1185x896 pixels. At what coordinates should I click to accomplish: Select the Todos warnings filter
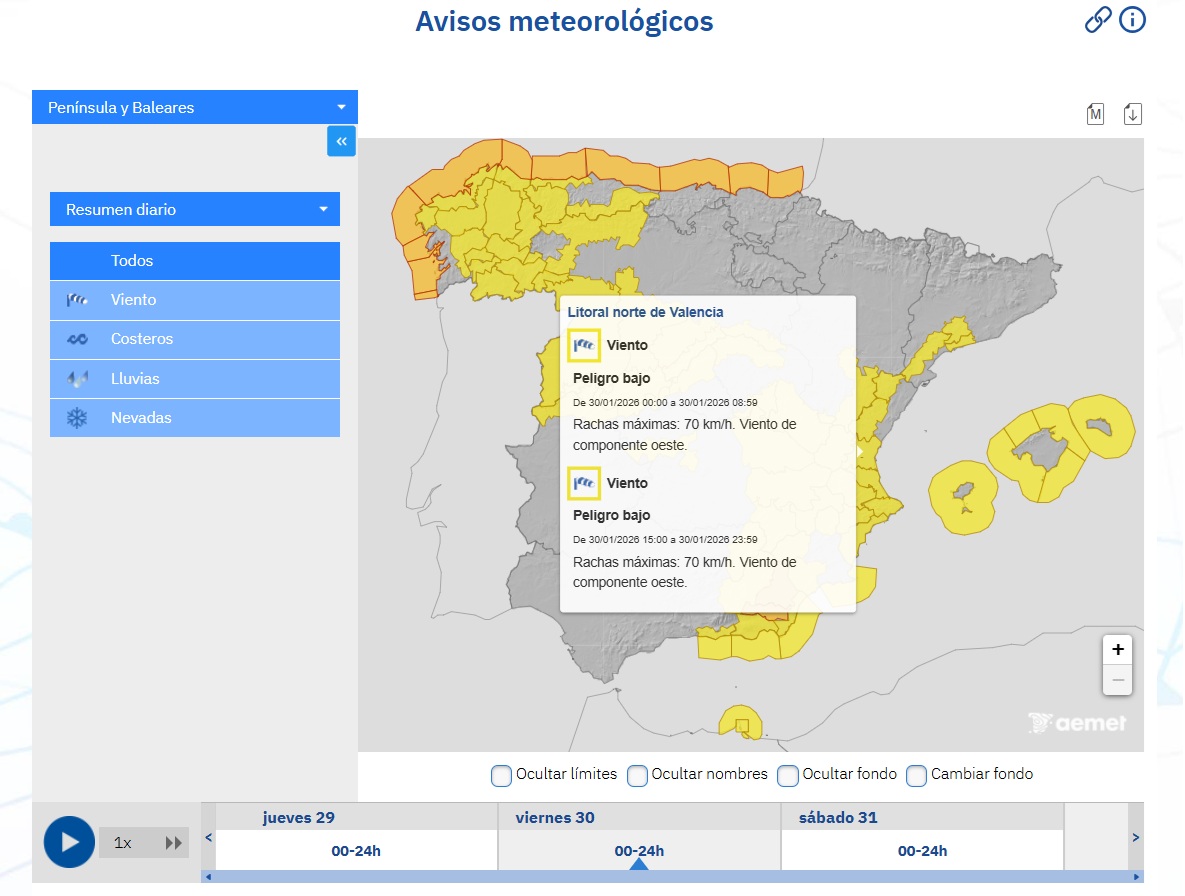point(194,260)
